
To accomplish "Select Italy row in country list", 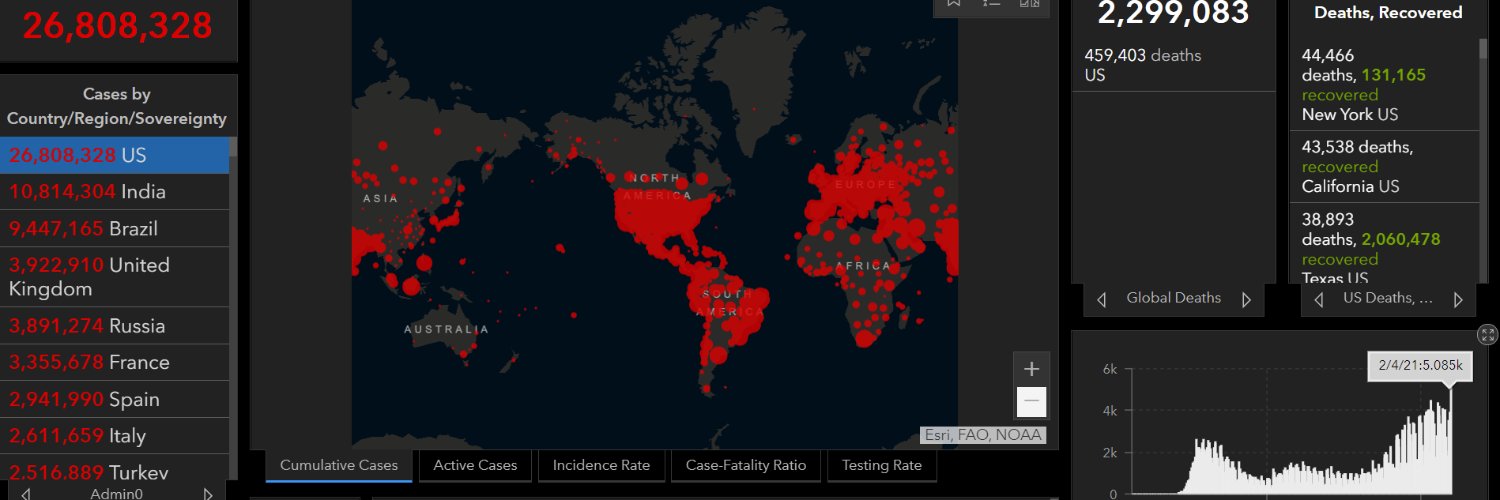I will tap(114, 436).
